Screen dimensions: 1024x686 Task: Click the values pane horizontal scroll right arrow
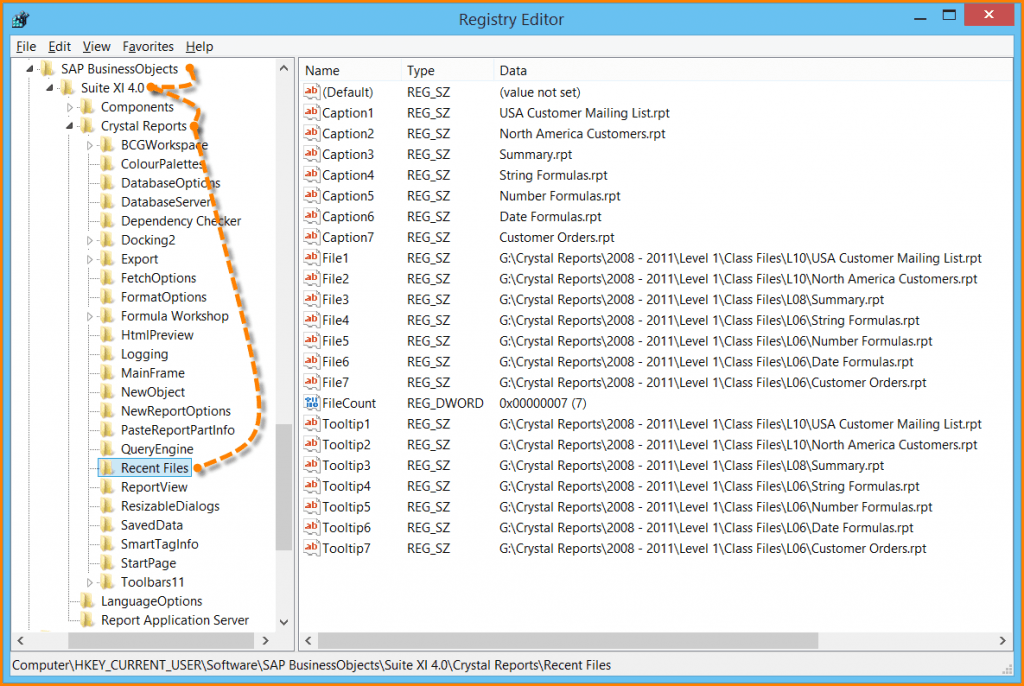[x=1002, y=640]
